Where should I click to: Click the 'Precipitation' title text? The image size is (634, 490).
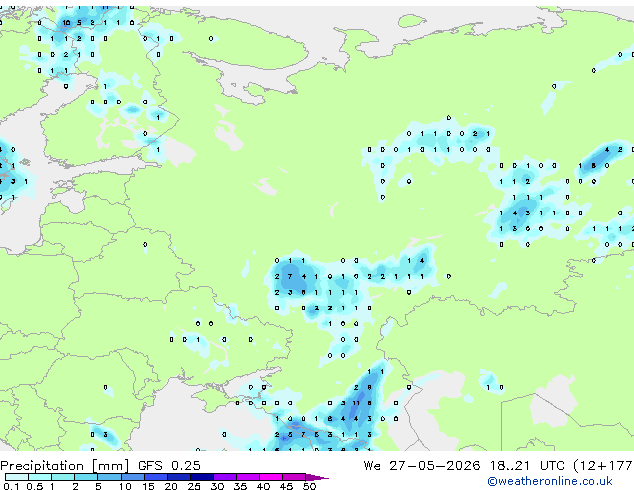(42, 466)
